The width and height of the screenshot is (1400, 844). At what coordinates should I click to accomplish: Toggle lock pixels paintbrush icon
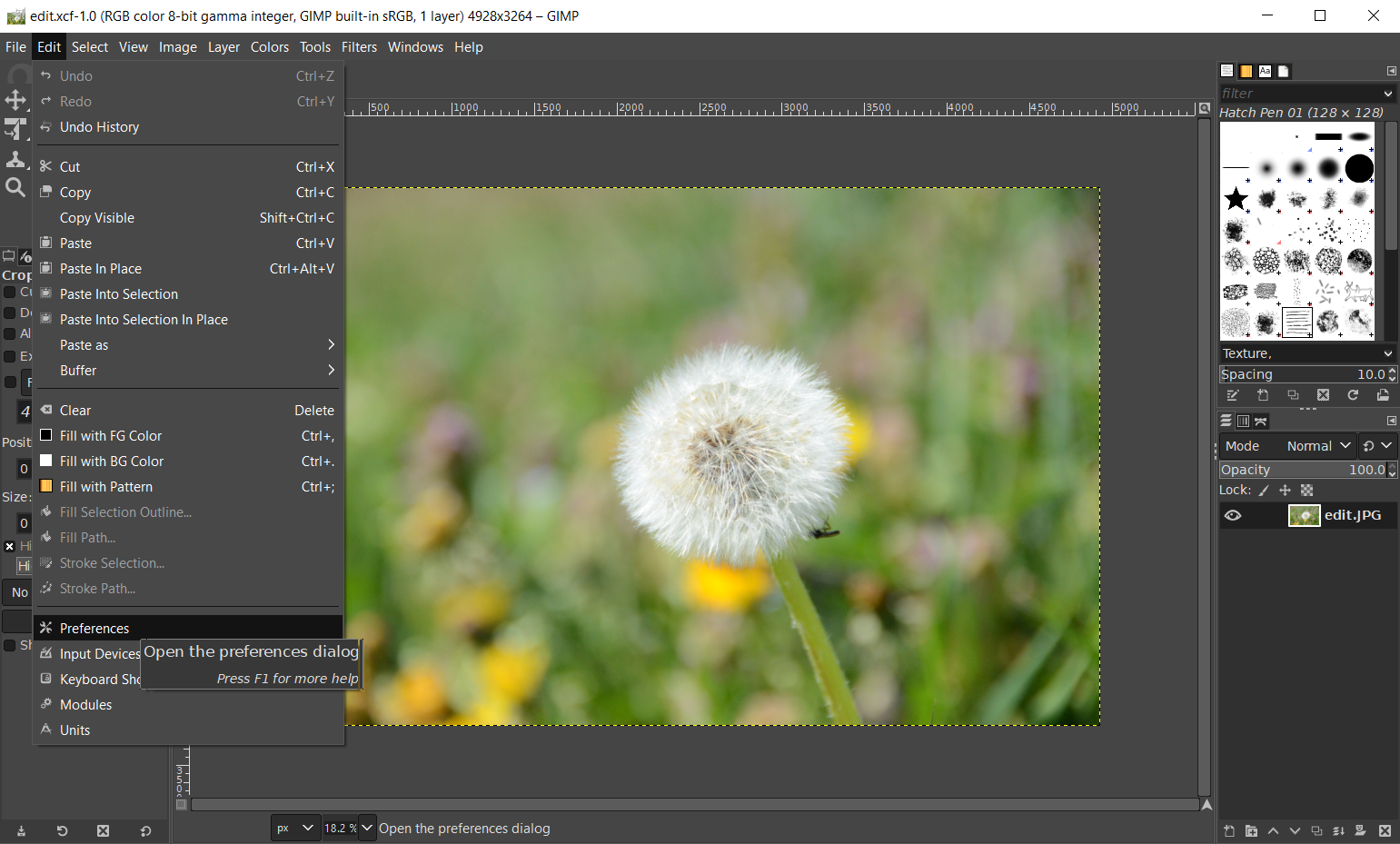point(1264,491)
